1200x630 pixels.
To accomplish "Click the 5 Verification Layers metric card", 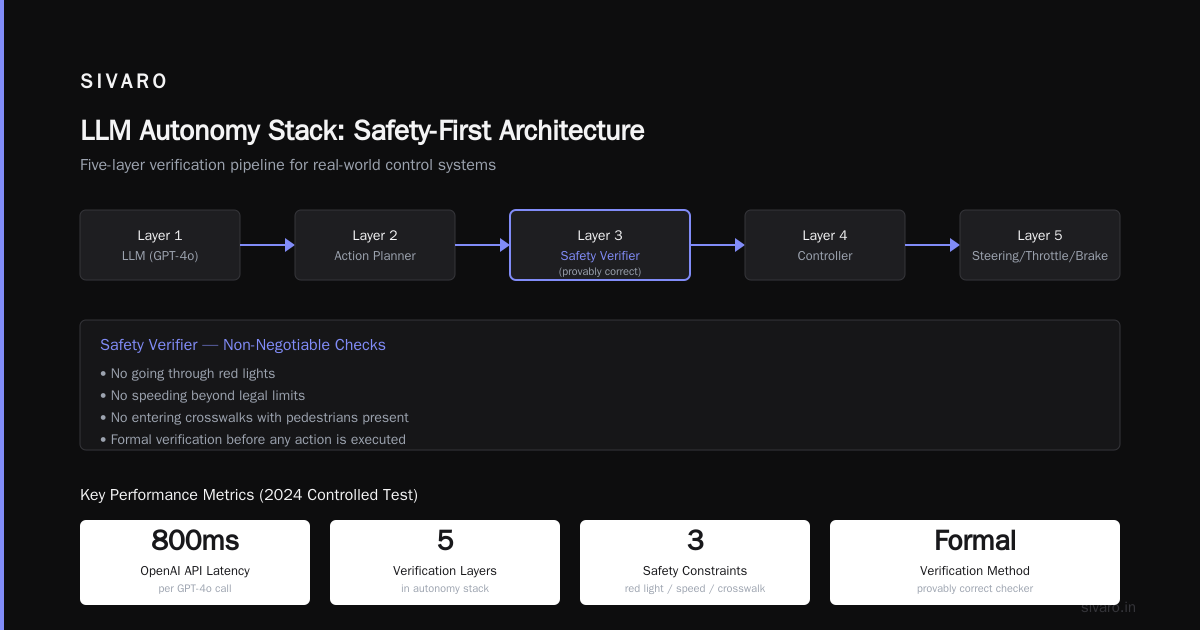I will point(445,562).
